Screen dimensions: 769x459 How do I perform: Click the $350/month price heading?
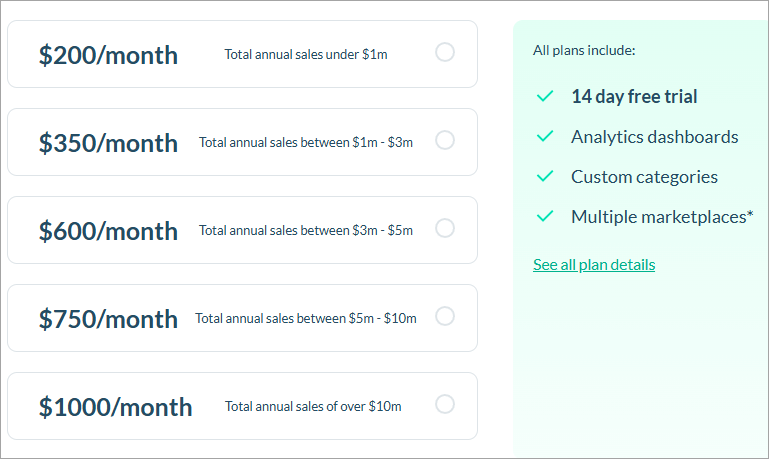[x=108, y=143]
